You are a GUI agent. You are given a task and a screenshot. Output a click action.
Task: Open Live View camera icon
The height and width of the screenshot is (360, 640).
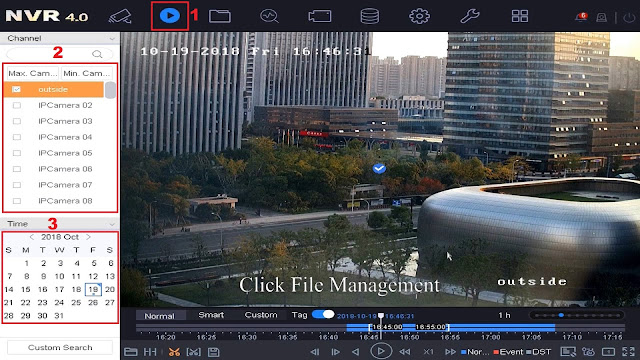point(120,16)
